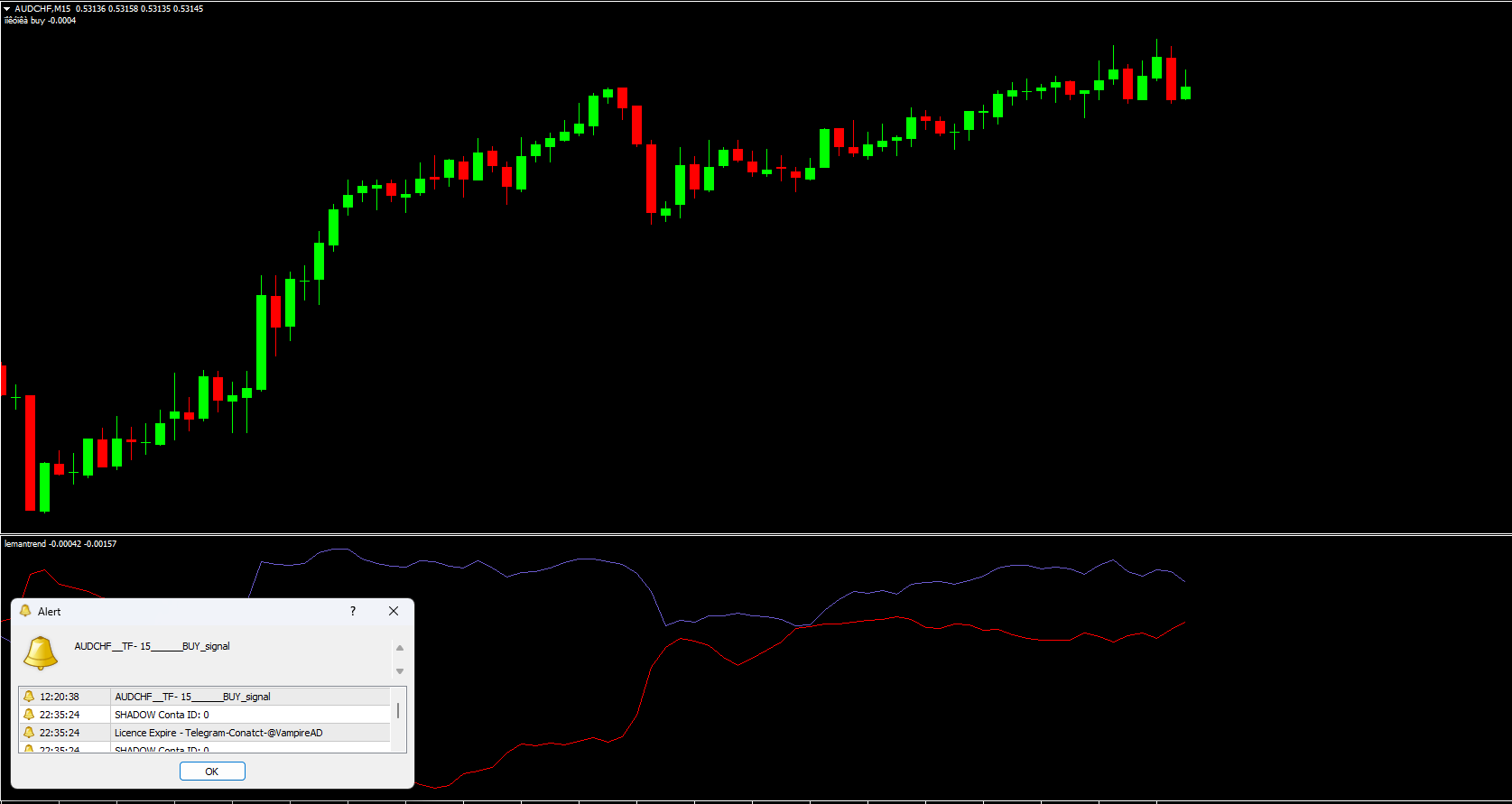Image resolution: width=1512 pixels, height=804 pixels.
Task: Click the small bell icon in Alert title bar
Action: pos(25,611)
